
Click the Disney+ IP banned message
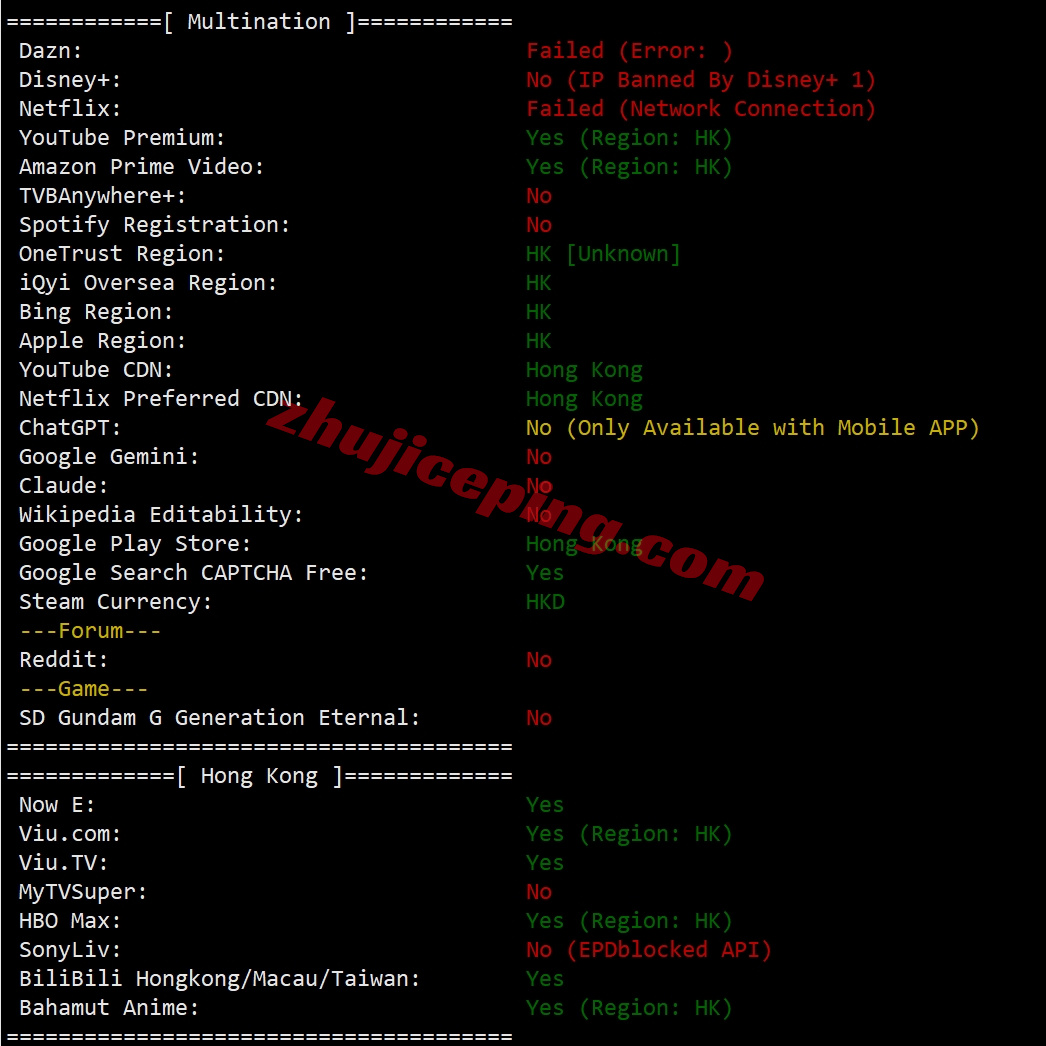[x=700, y=80]
